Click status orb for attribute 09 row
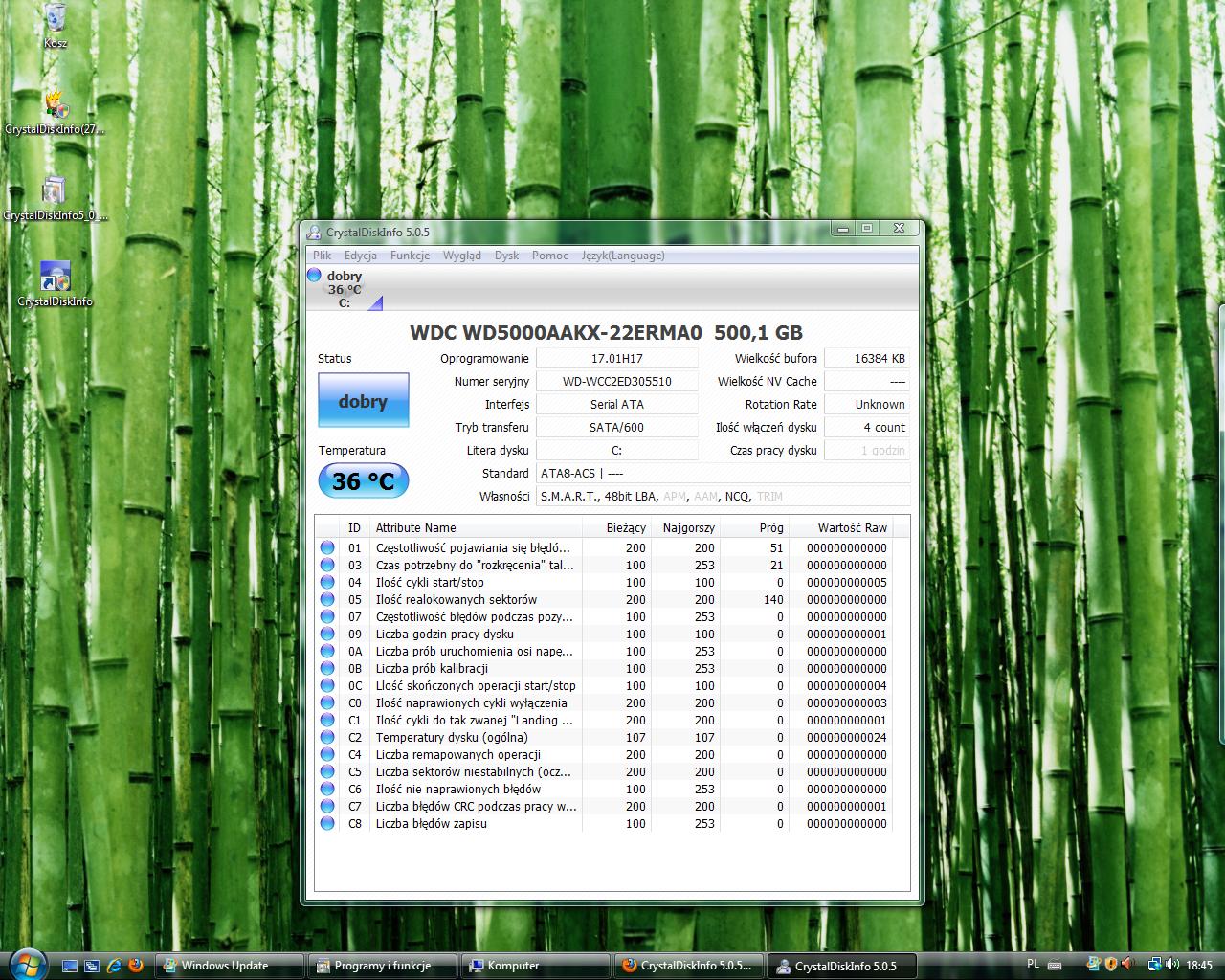This screenshot has height=980, width=1225. (x=327, y=635)
